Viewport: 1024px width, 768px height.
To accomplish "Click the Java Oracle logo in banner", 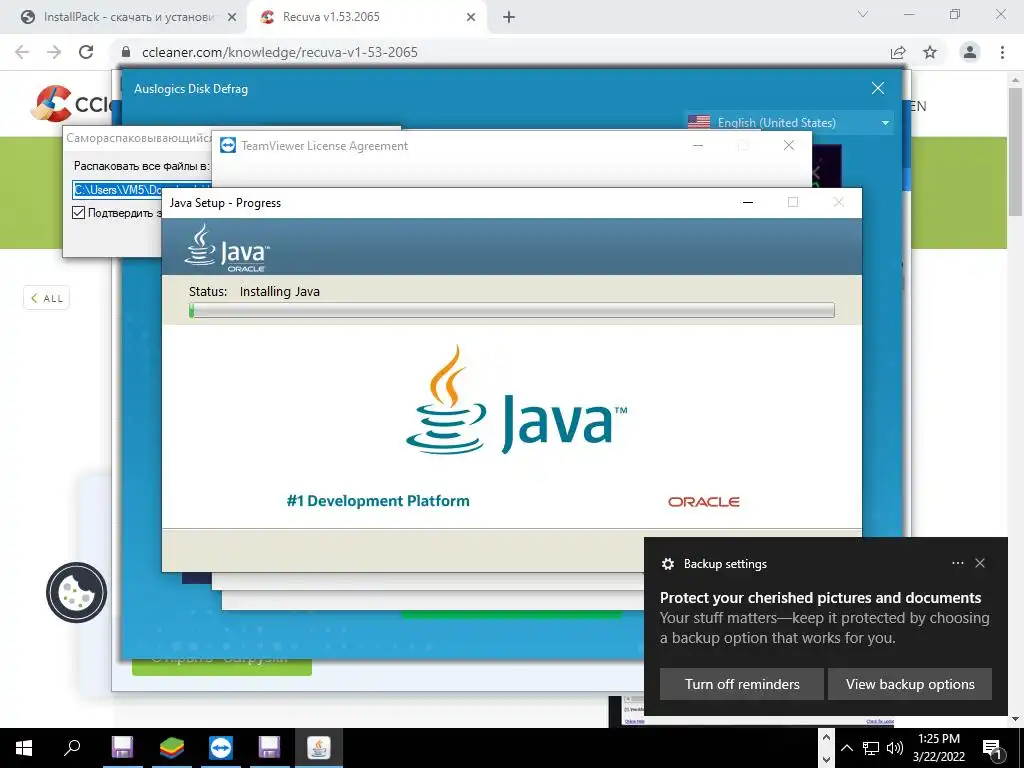I will [x=227, y=248].
